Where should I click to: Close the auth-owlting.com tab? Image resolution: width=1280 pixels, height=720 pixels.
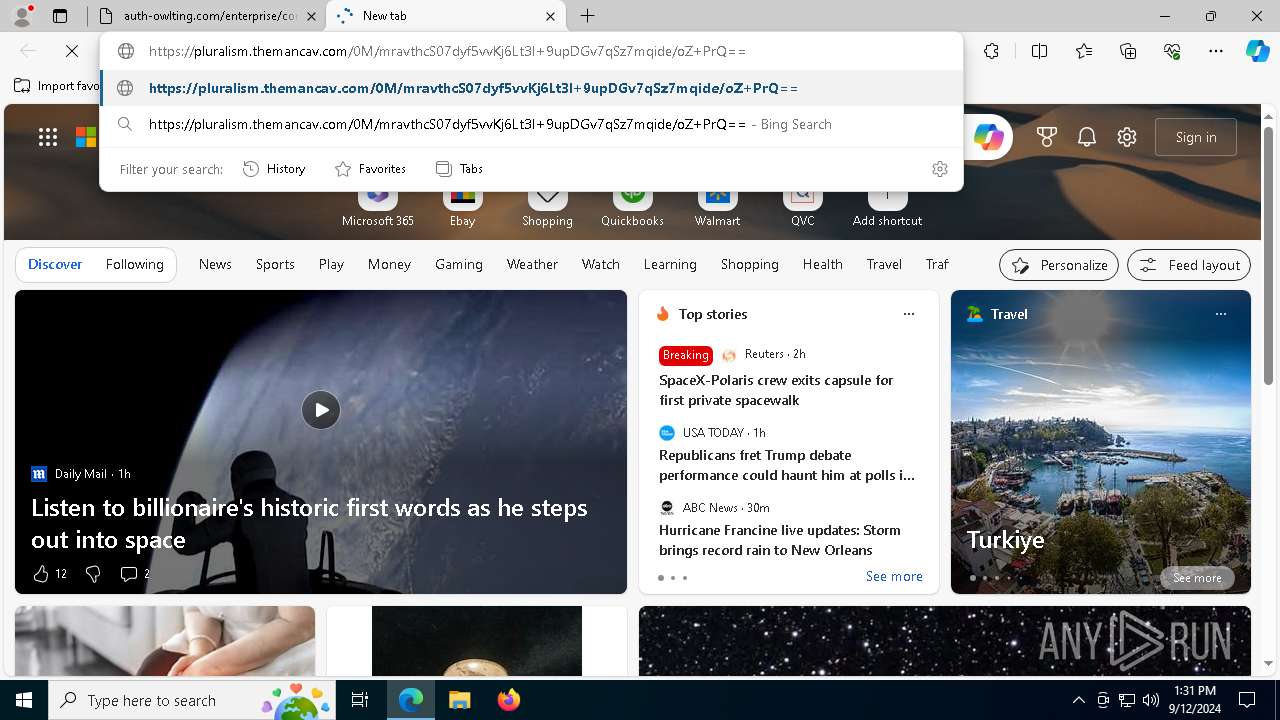[x=312, y=16]
